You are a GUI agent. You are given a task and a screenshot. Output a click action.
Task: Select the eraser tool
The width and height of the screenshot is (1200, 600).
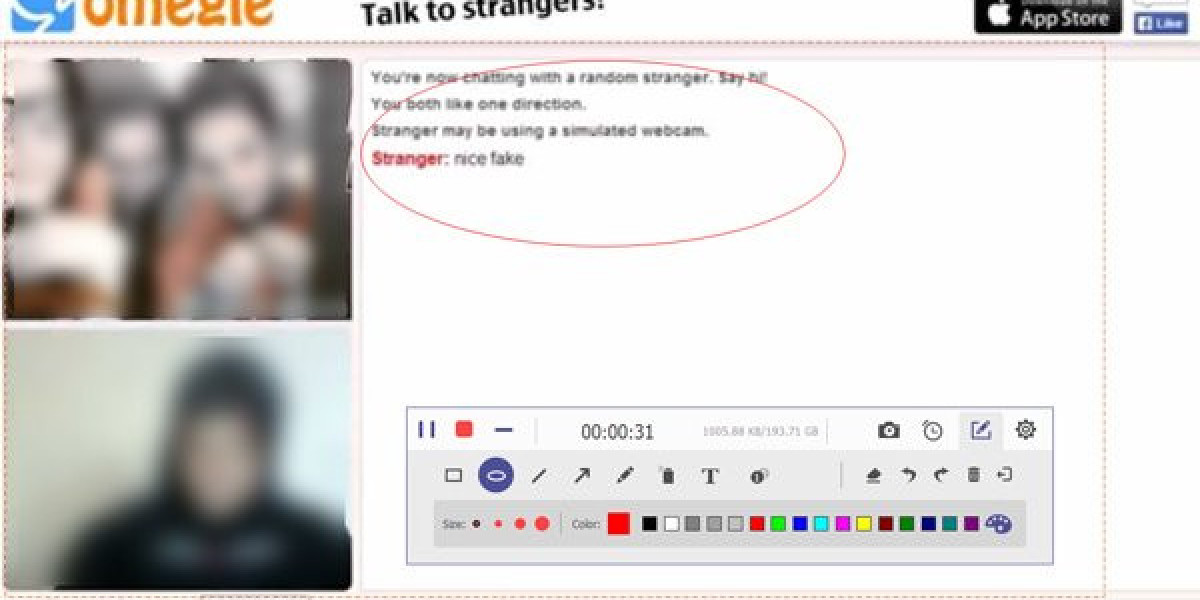pos(873,476)
